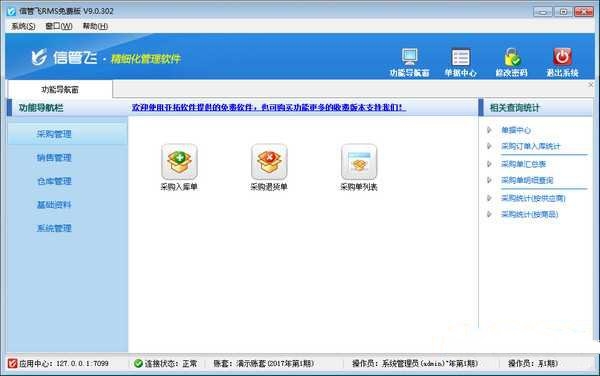600x376 pixels.
Task: Close the application window
Action: pyautogui.click(x=584, y=12)
